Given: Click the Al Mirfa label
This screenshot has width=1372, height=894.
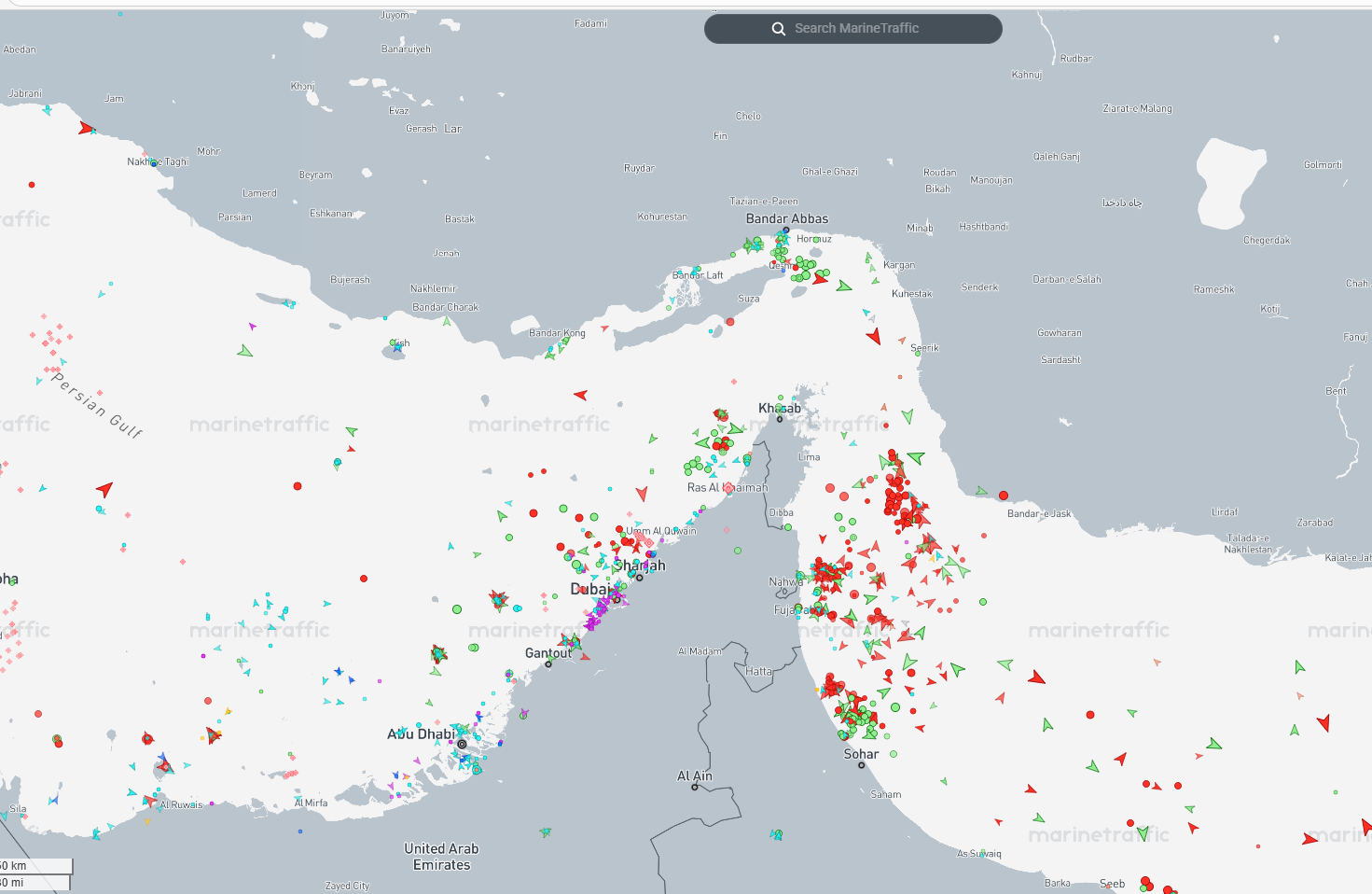Looking at the screenshot, I should coord(311,803).
